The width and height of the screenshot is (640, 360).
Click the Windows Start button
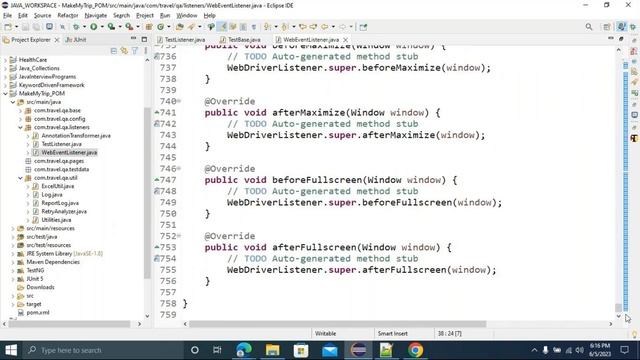pyautogui.click(x=11, y=350)
